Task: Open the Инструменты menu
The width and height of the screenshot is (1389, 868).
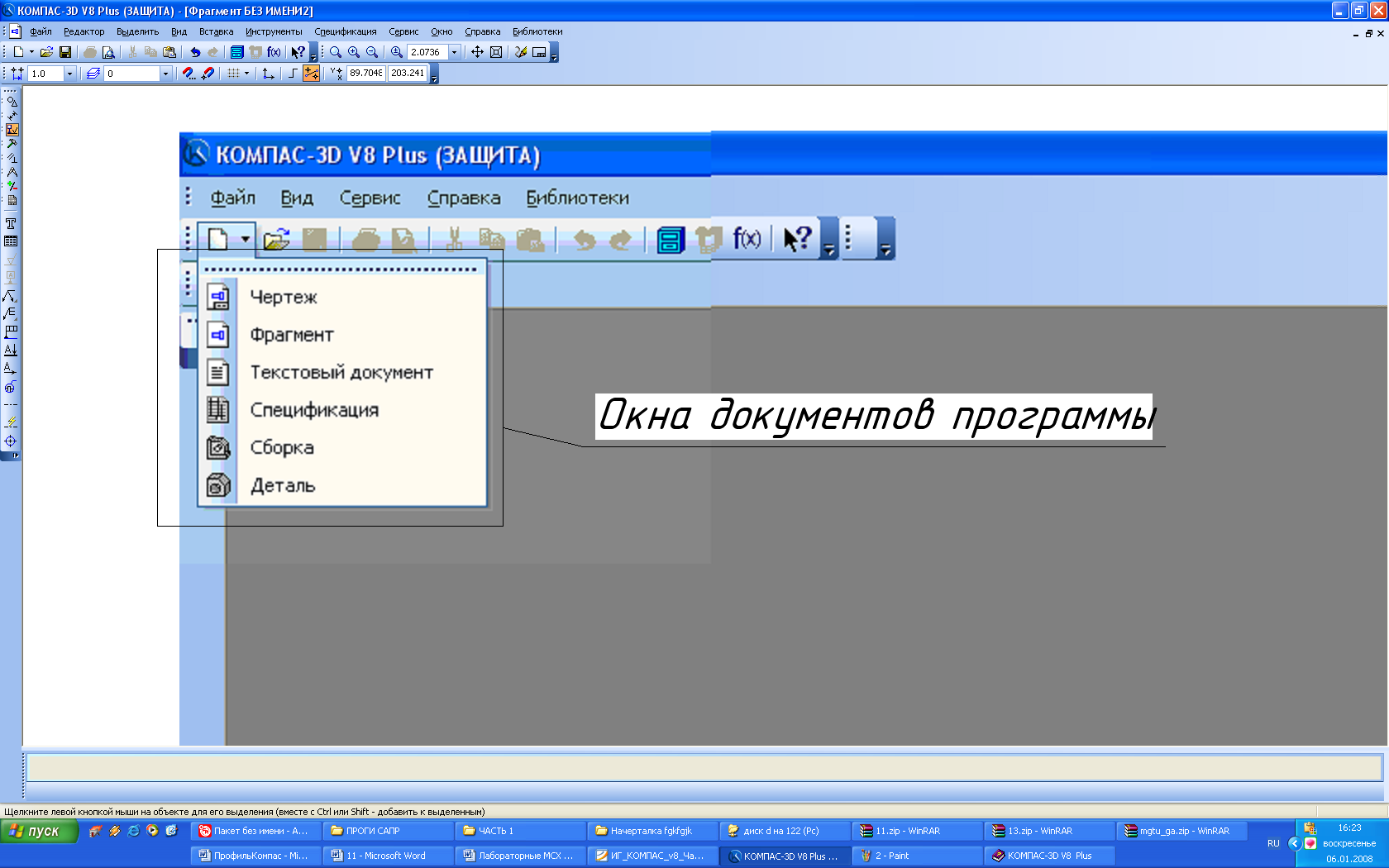Action: point(274,32)
